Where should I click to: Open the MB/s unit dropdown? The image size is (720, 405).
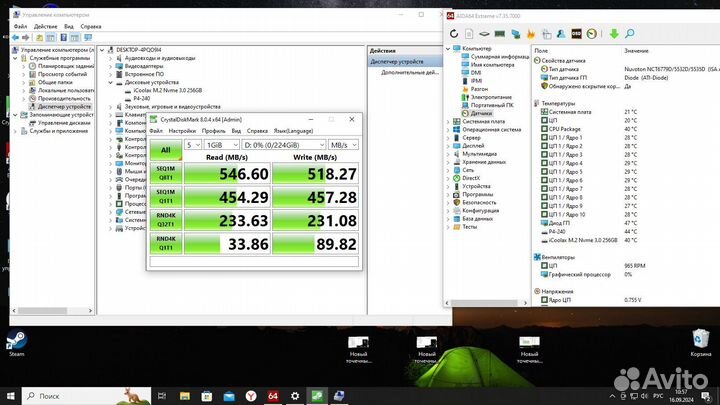343,145
